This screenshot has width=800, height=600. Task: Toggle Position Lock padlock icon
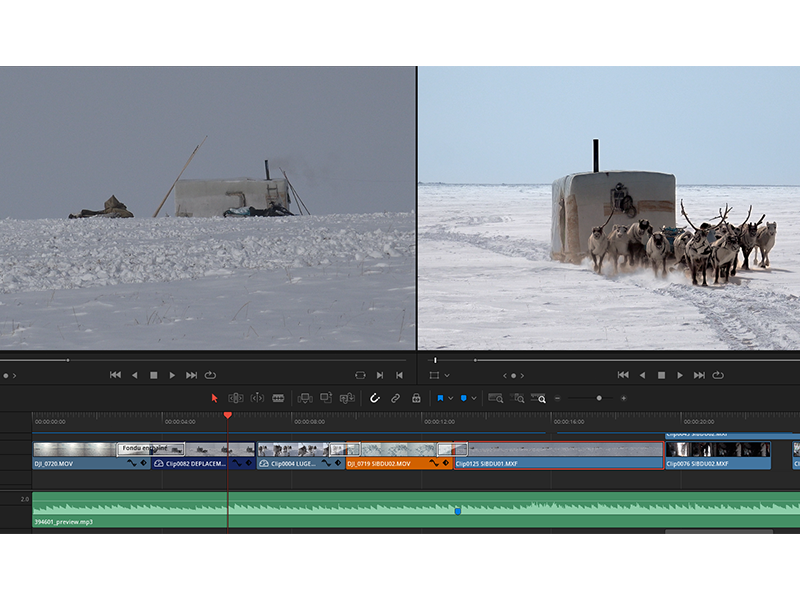(x=416, y=398)
